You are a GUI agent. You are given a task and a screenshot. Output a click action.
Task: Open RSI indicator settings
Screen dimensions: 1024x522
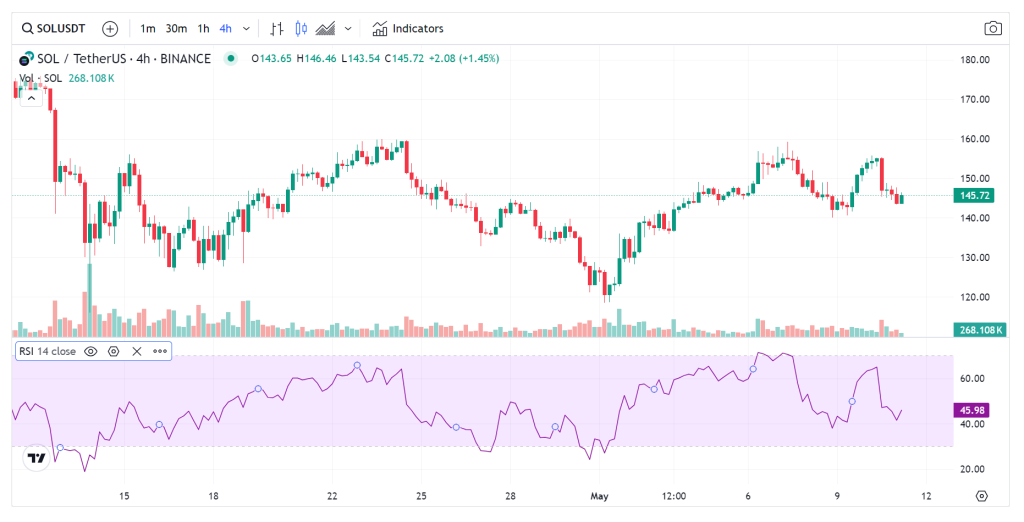pyautogui.click(x=113, y=351)
